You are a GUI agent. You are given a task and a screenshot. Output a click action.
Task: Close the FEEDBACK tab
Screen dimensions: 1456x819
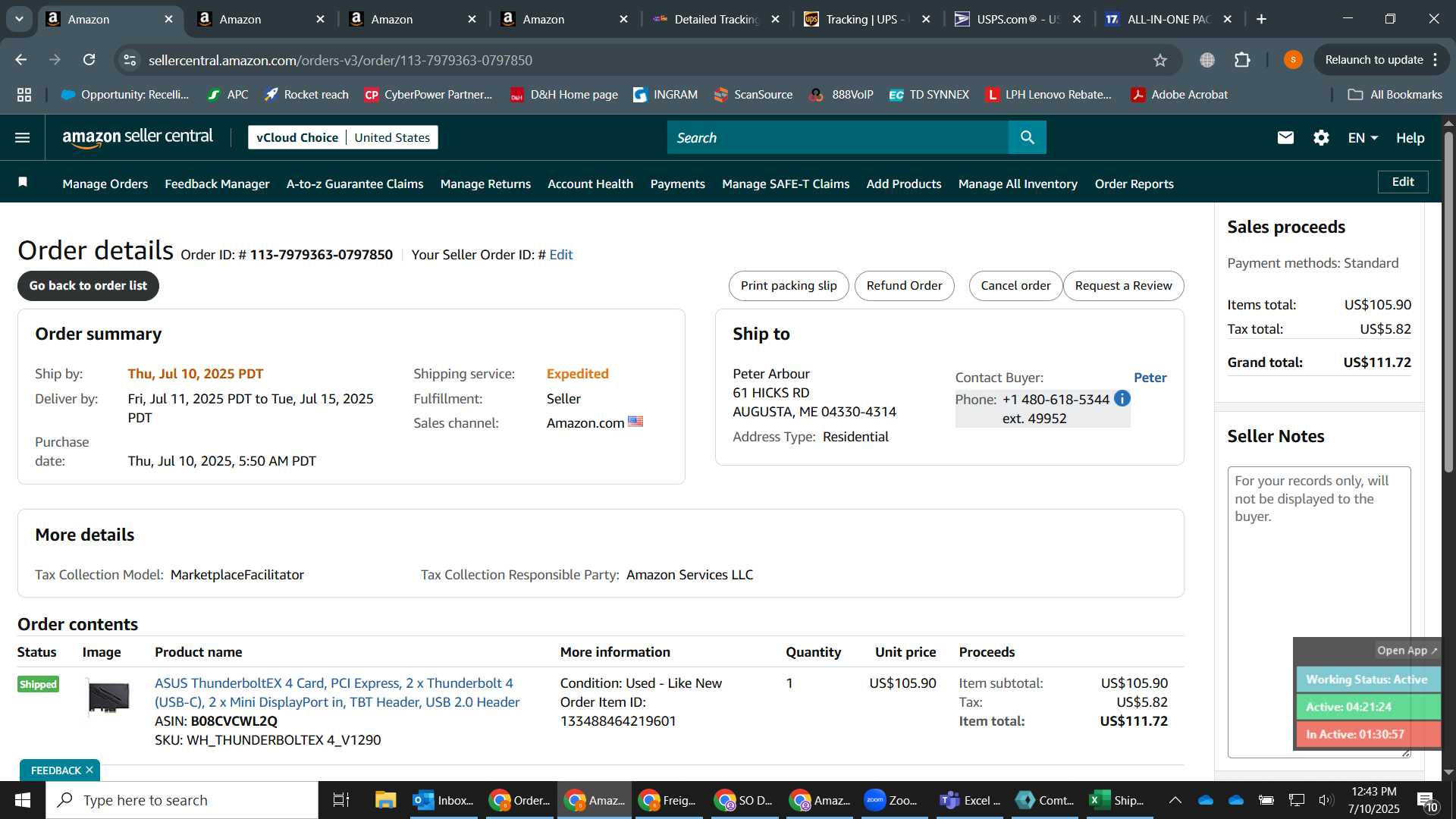[89, 770]
